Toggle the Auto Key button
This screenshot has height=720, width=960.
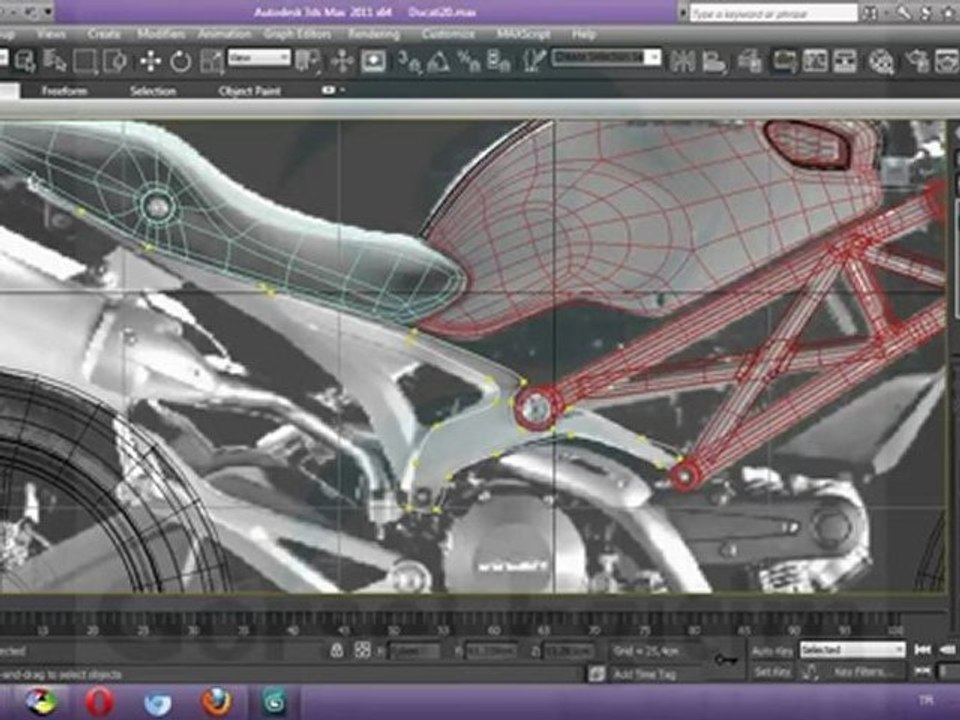(772, 651)
